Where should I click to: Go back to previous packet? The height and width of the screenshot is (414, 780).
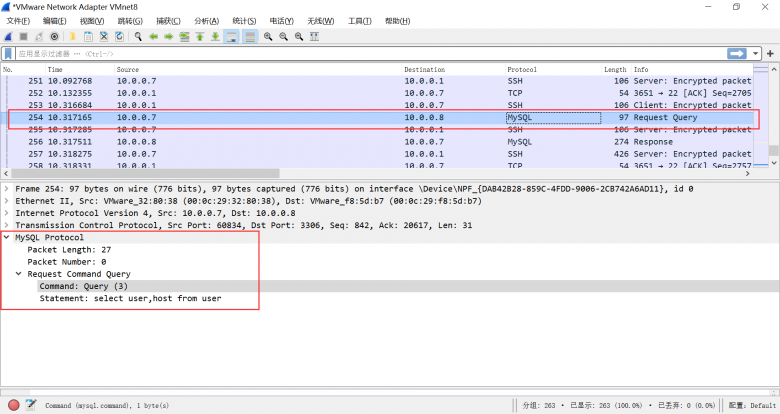pos(153,36)
